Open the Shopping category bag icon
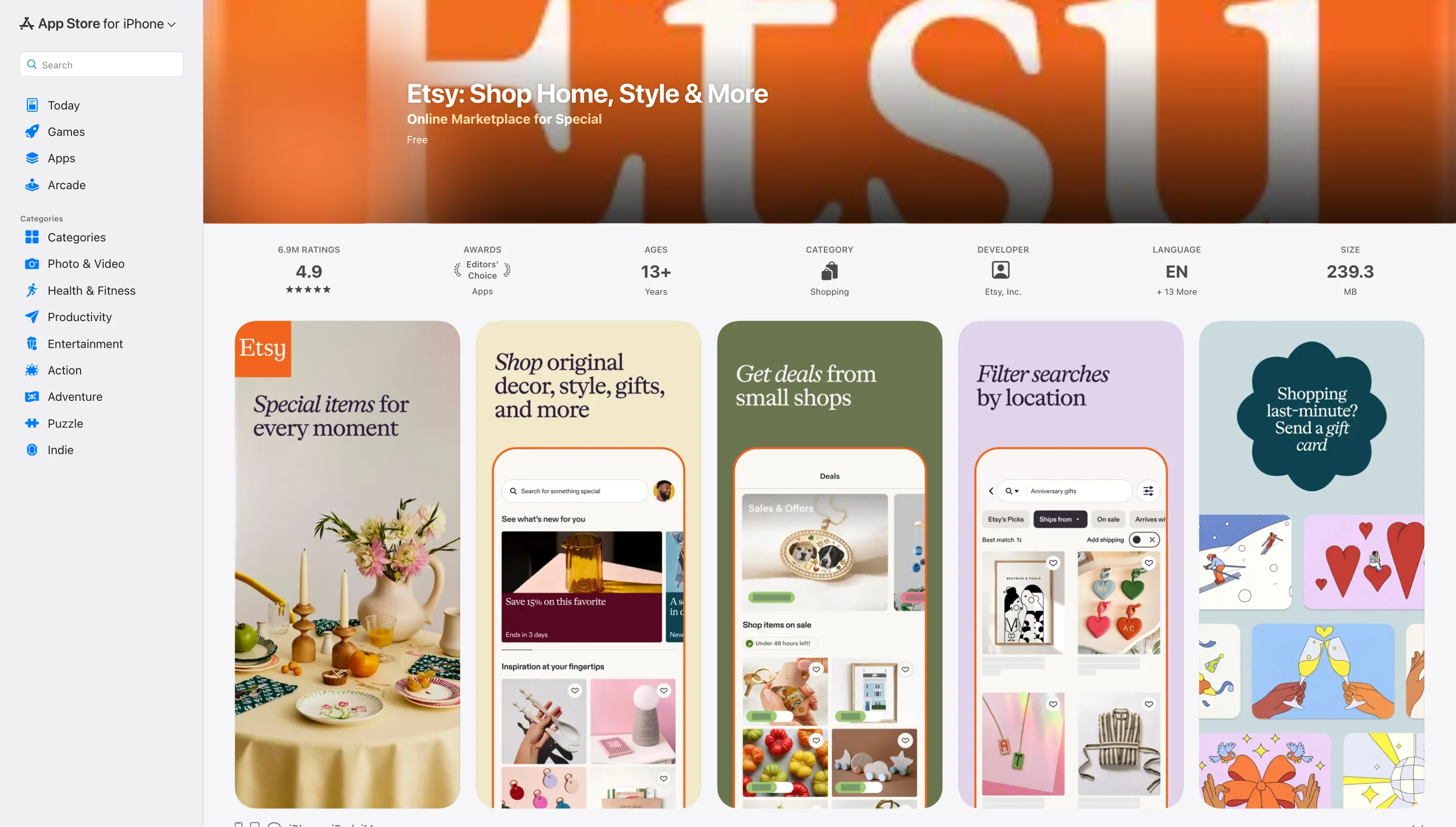Viewport: 1456px width, 827px height. click(x=829, y=271)
